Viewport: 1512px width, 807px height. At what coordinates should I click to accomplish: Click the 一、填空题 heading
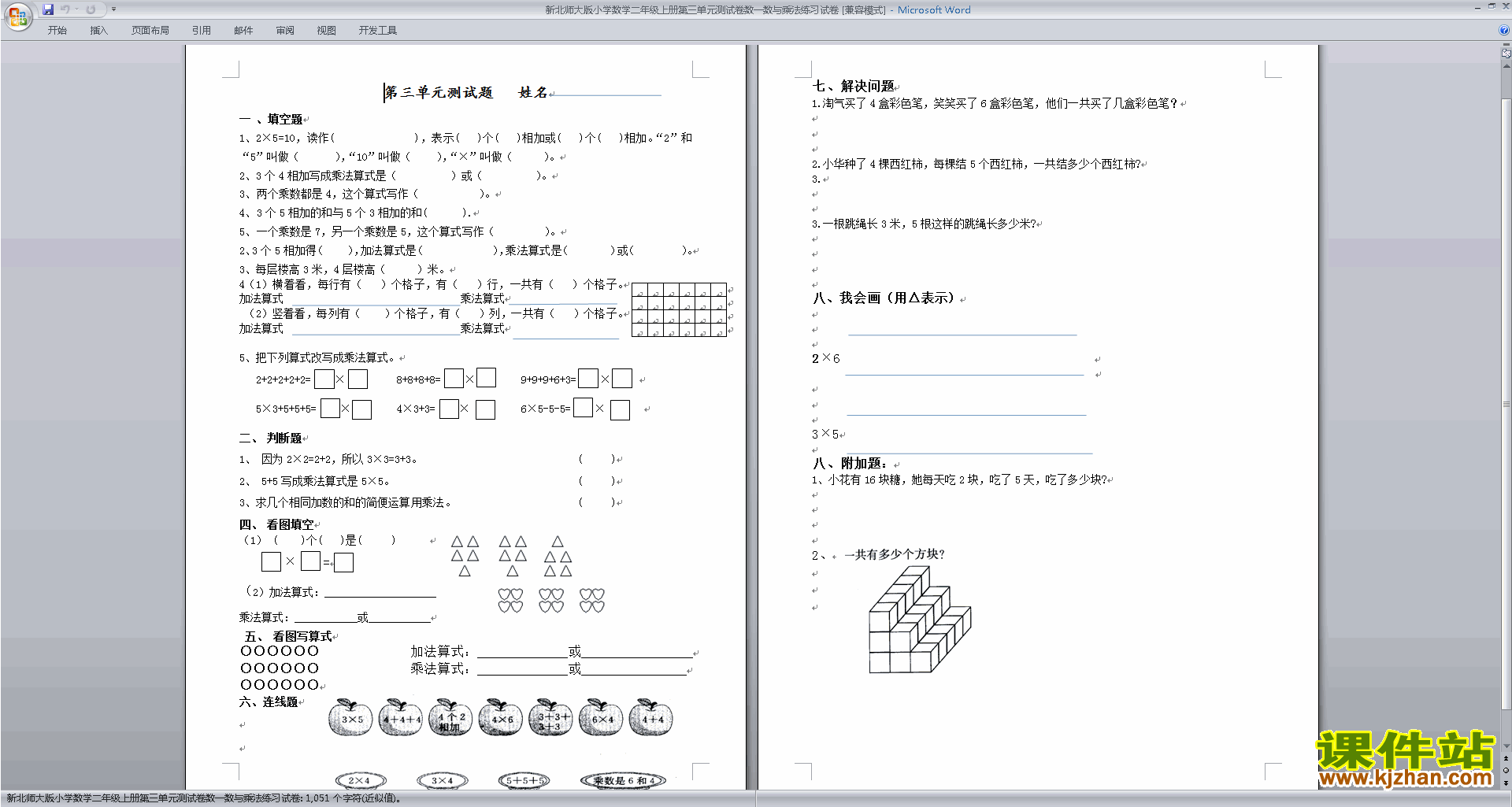tap(271, 119)
